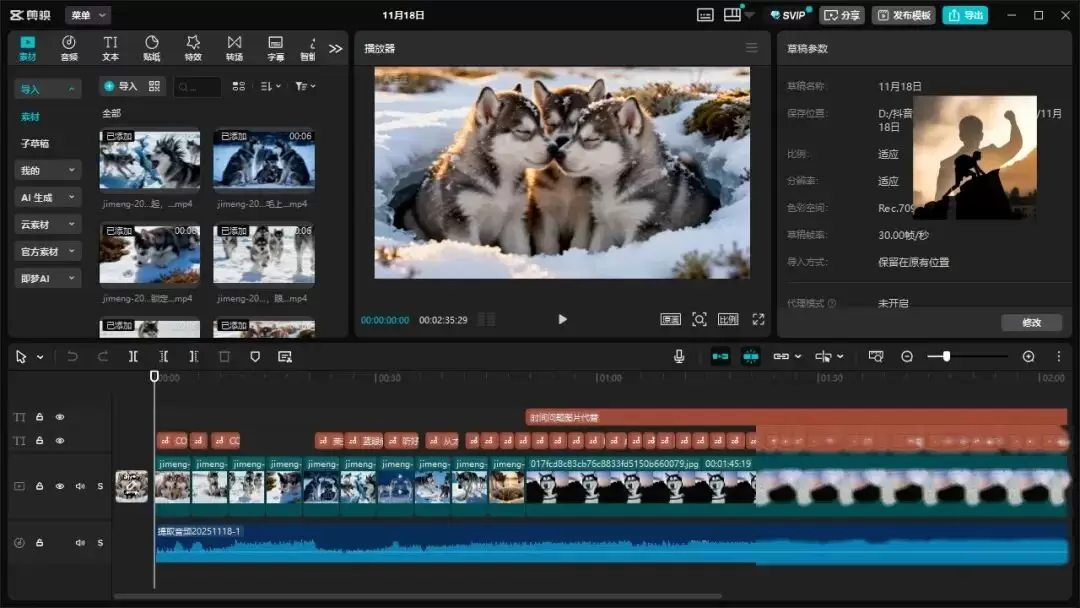The width and height of the screenshot is (1080, 608).
Task: Open the keyboard shortcuts icon
Action: (705, 15)
